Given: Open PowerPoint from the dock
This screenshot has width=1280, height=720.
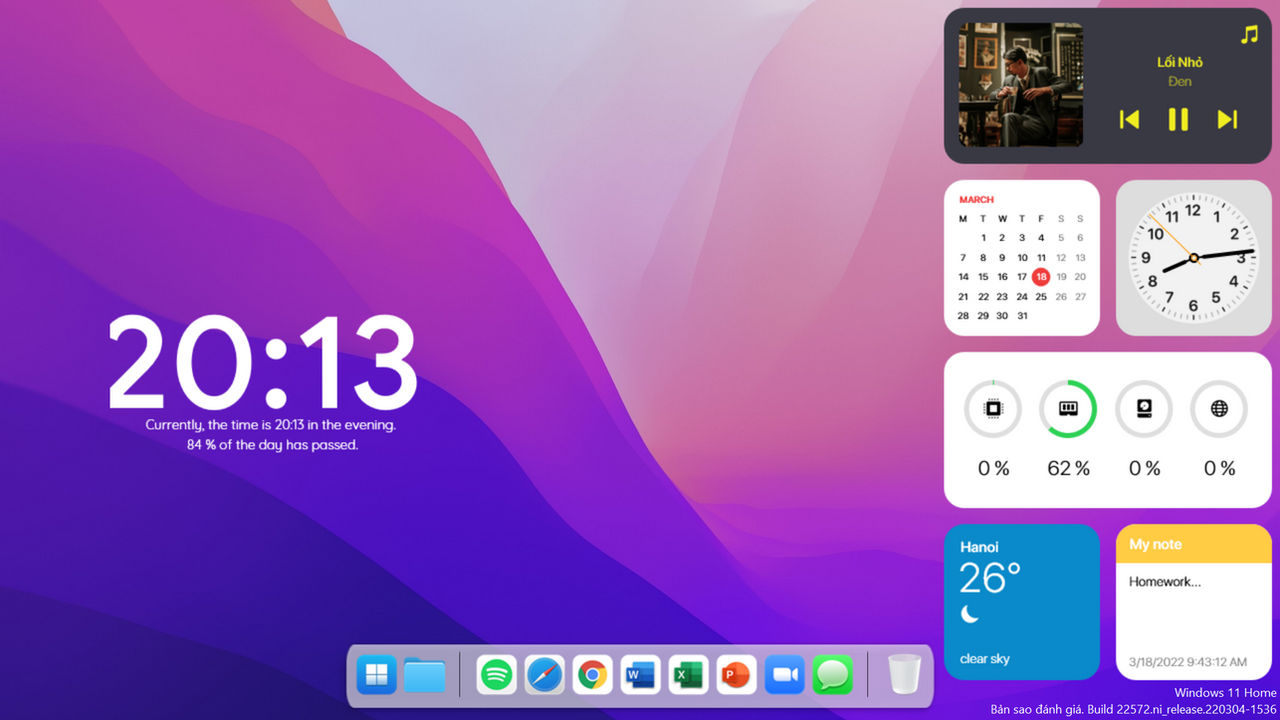Looking at the screenshot, I should 737,675.
